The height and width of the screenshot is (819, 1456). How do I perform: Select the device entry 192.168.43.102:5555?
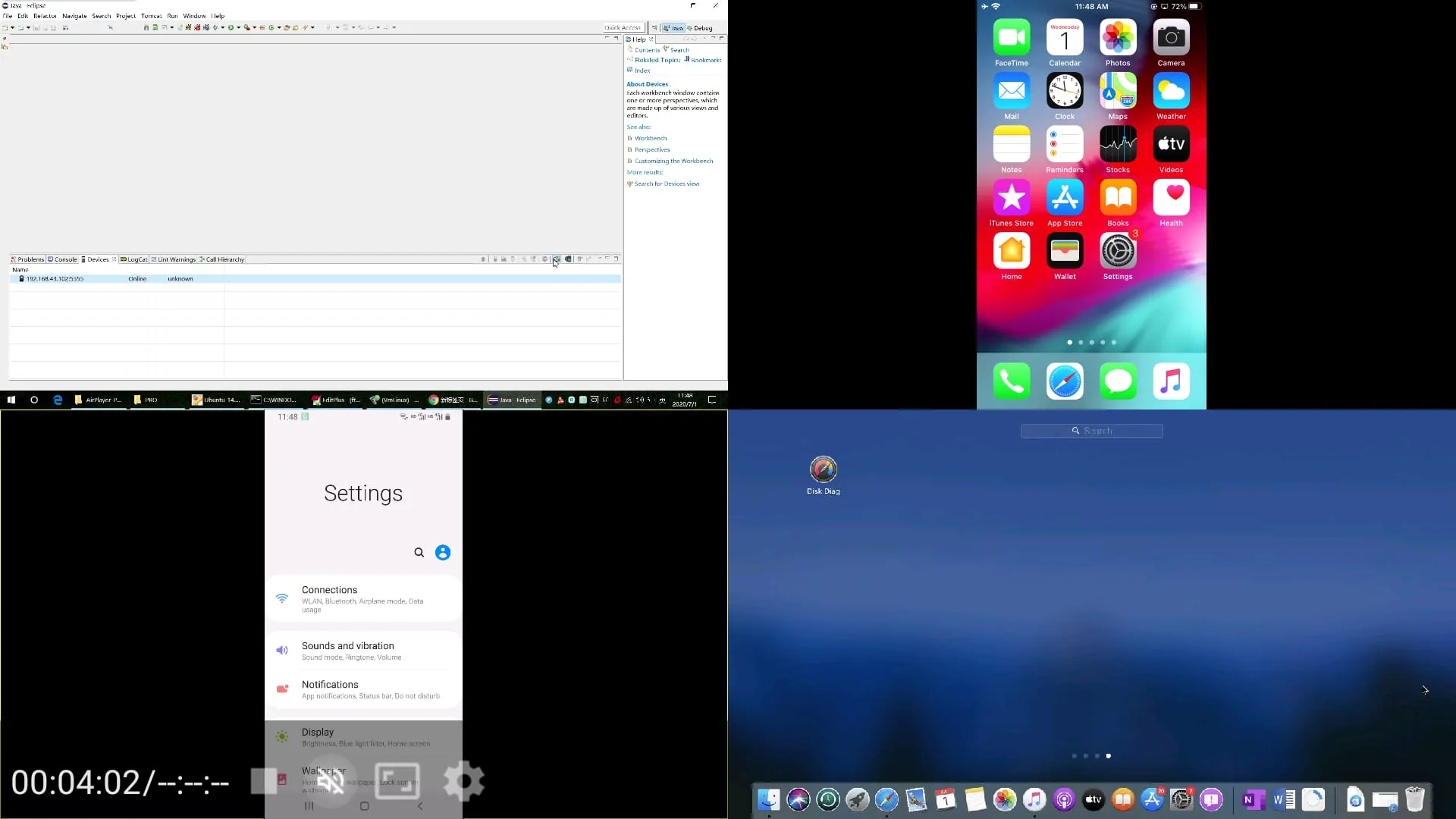[53, 278]
